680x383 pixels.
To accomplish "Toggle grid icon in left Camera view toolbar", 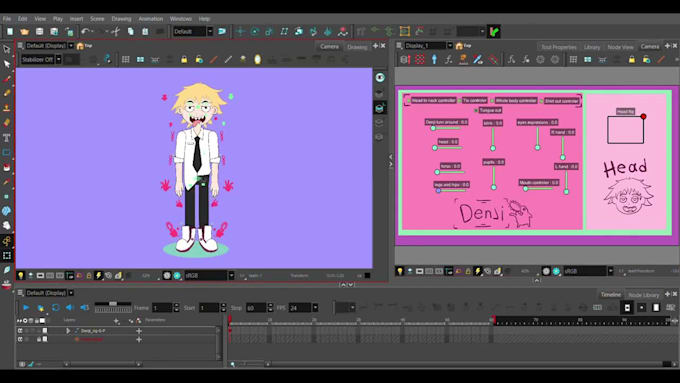I will 126,59.
